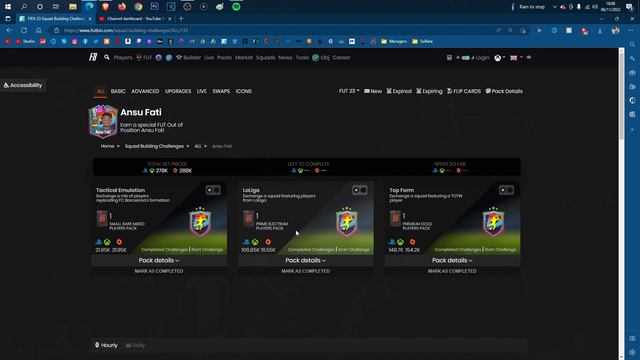This screenshot has height=360, width=640.
Task: Click Pack Details filter button
Action: 504,91
